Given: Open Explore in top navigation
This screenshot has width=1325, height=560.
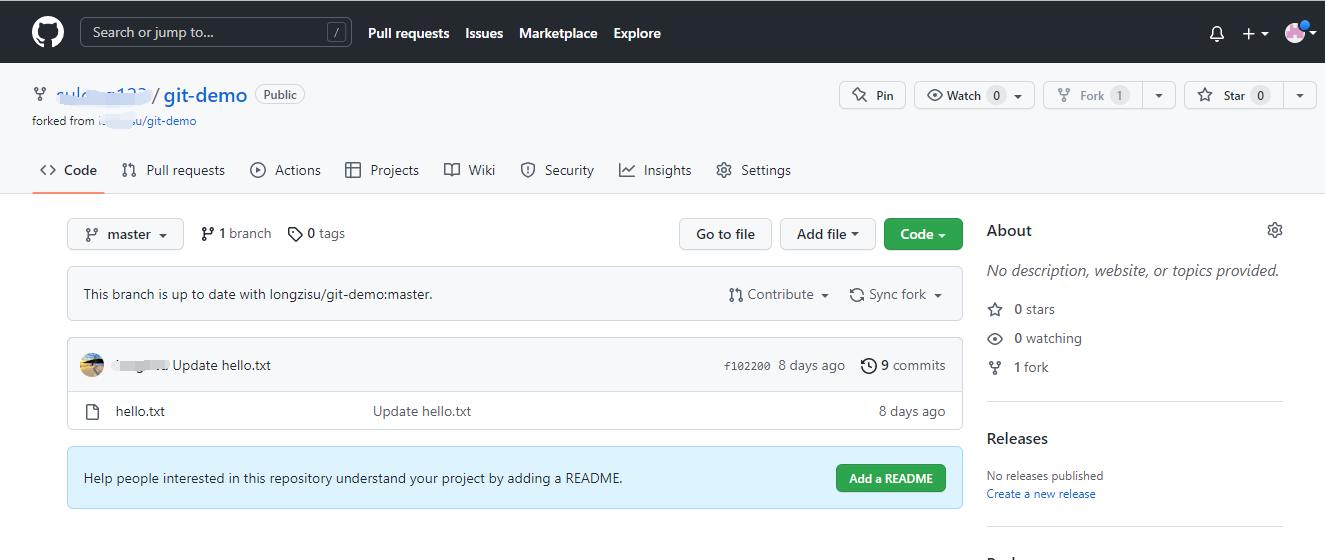Looking at the screenshot, I should pyautogui.click(x=637, y=33).
